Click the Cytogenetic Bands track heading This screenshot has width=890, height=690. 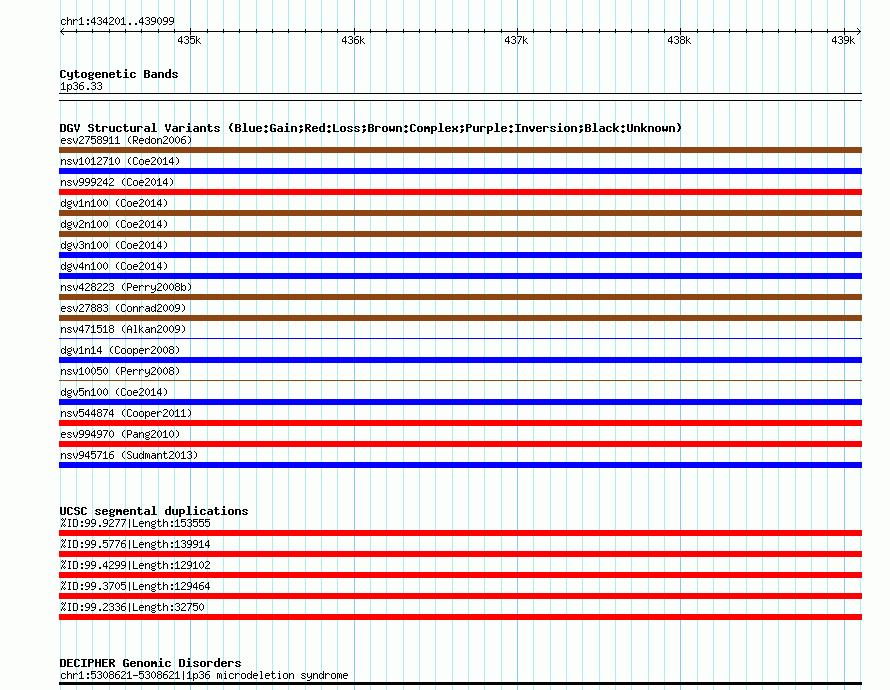[x=119, y=74]
